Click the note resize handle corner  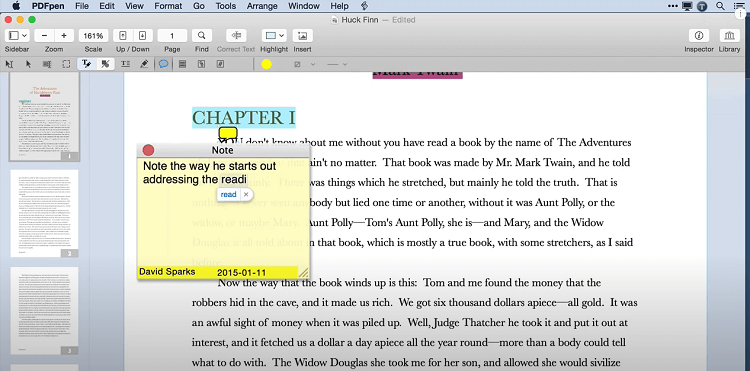click(303, 273)
